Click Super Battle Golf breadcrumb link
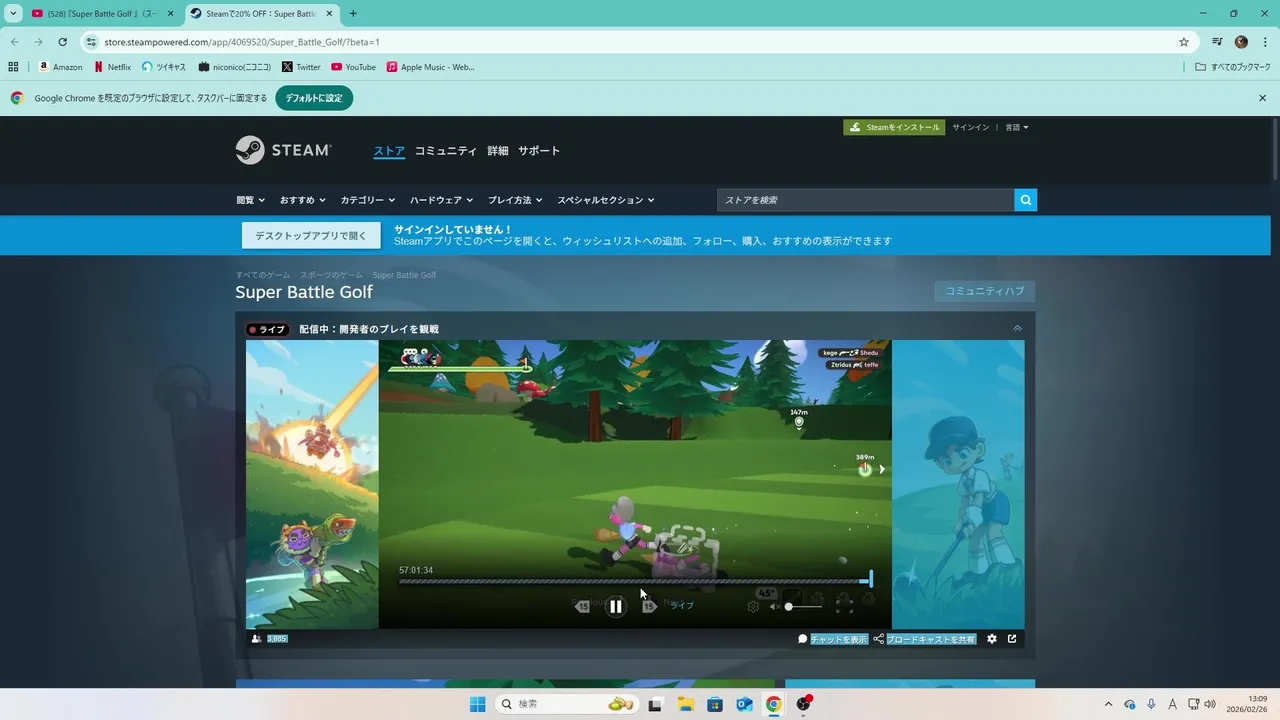 404,275
